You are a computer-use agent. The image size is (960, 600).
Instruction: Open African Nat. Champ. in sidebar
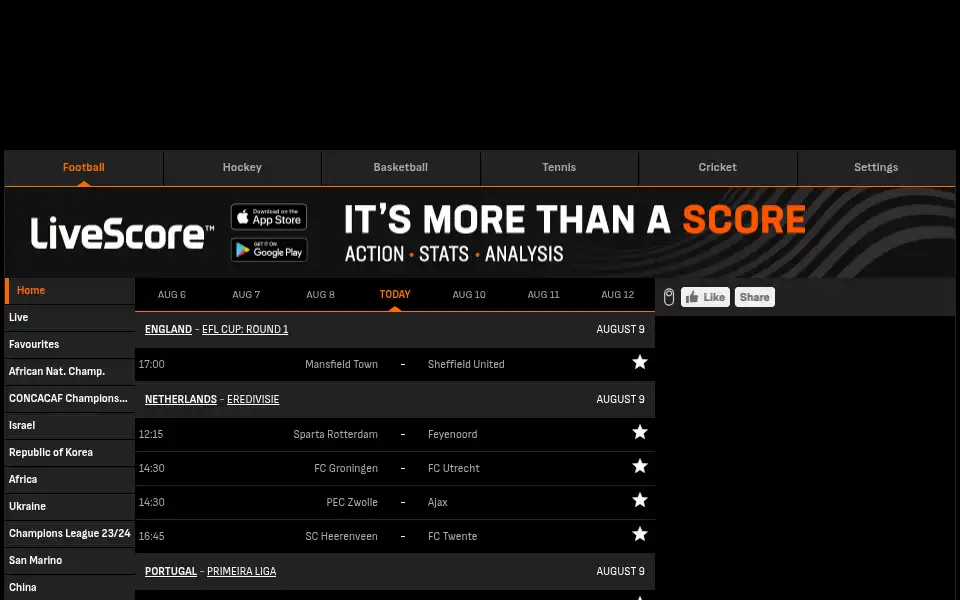click(70, 372)
